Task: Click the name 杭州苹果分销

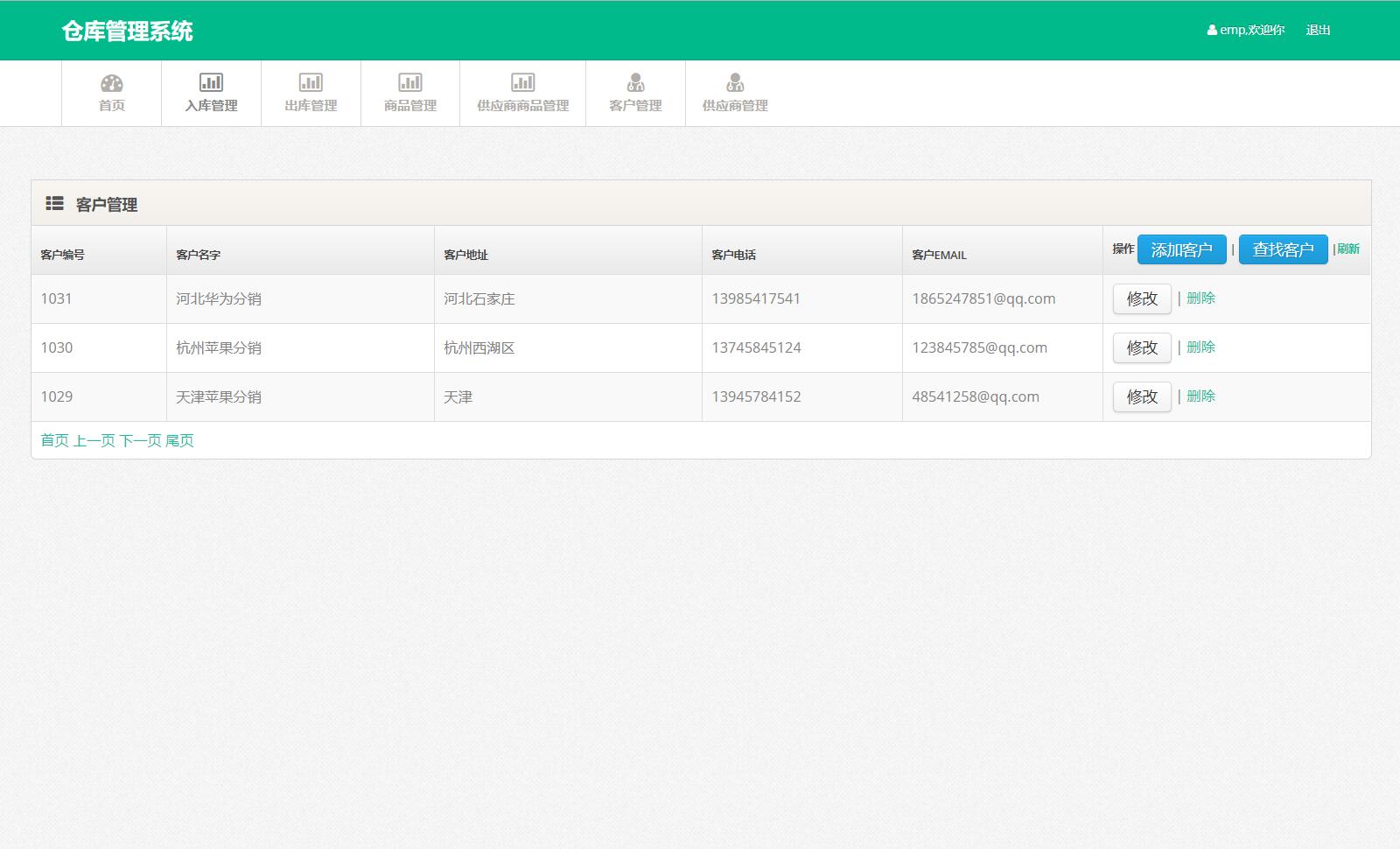Action: pyautogui.click(x=219, y=347)
